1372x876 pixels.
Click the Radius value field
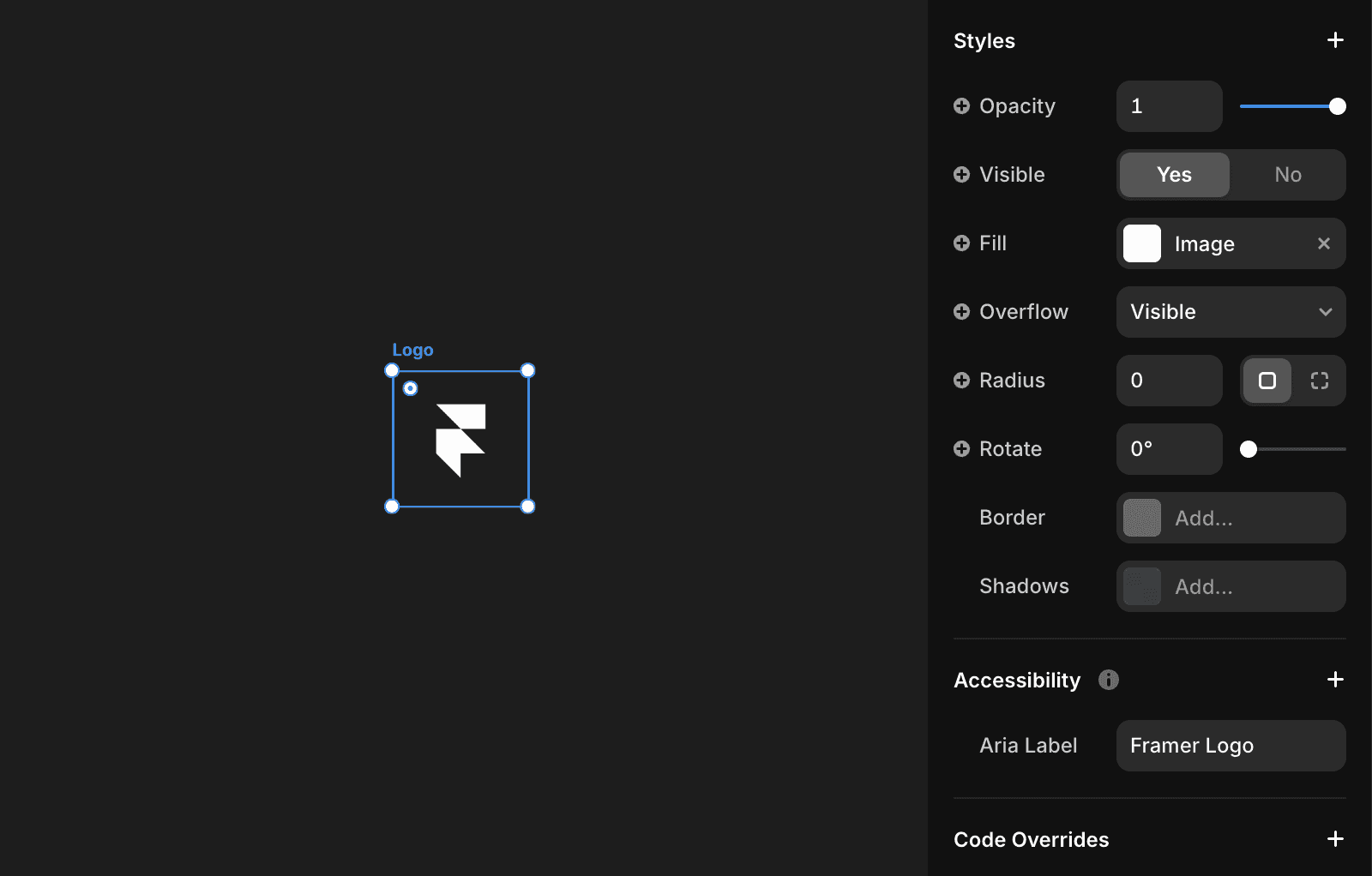[1170, 381]
